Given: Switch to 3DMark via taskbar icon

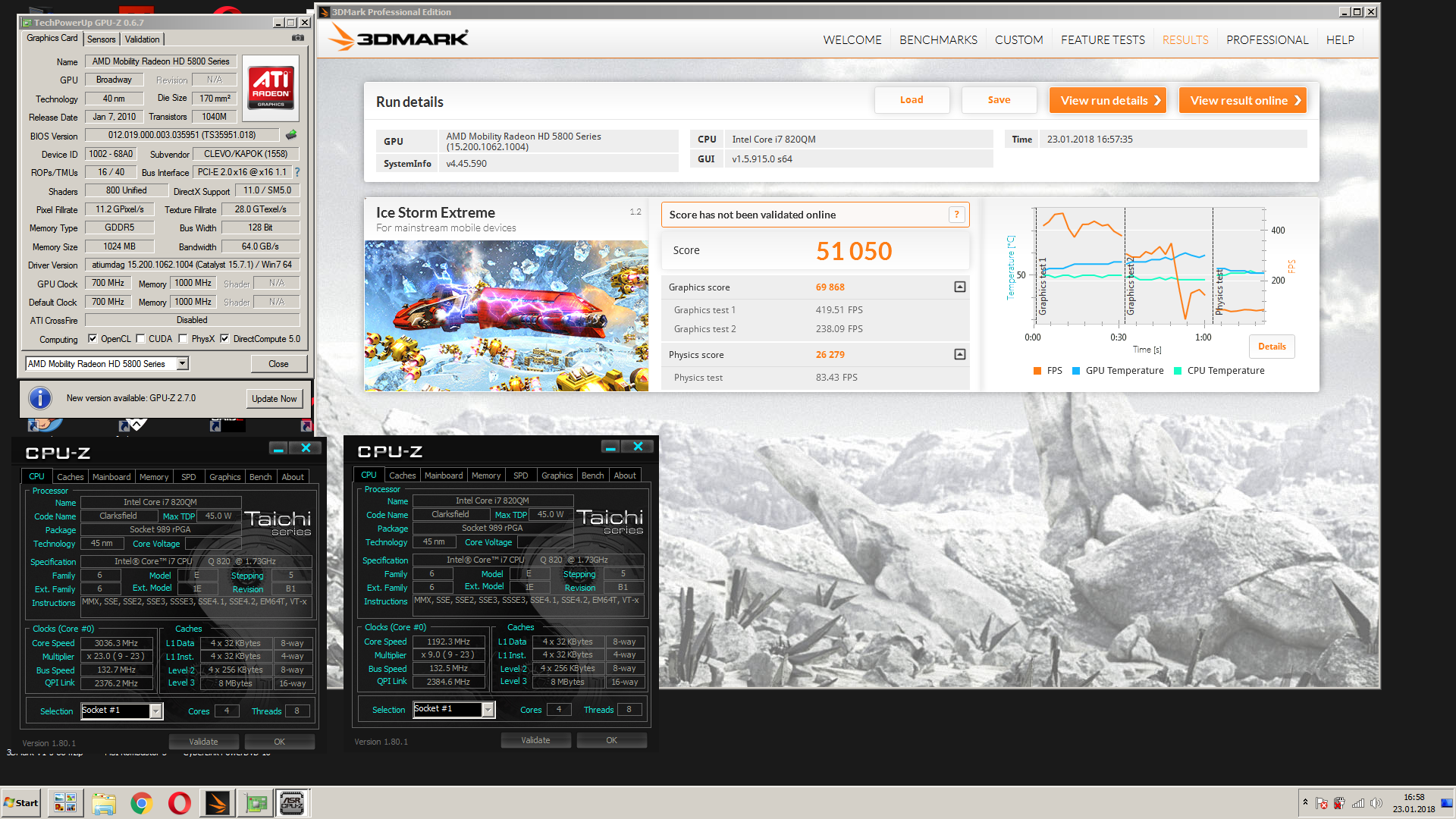Looking at the screenshot, I should 218,803.
